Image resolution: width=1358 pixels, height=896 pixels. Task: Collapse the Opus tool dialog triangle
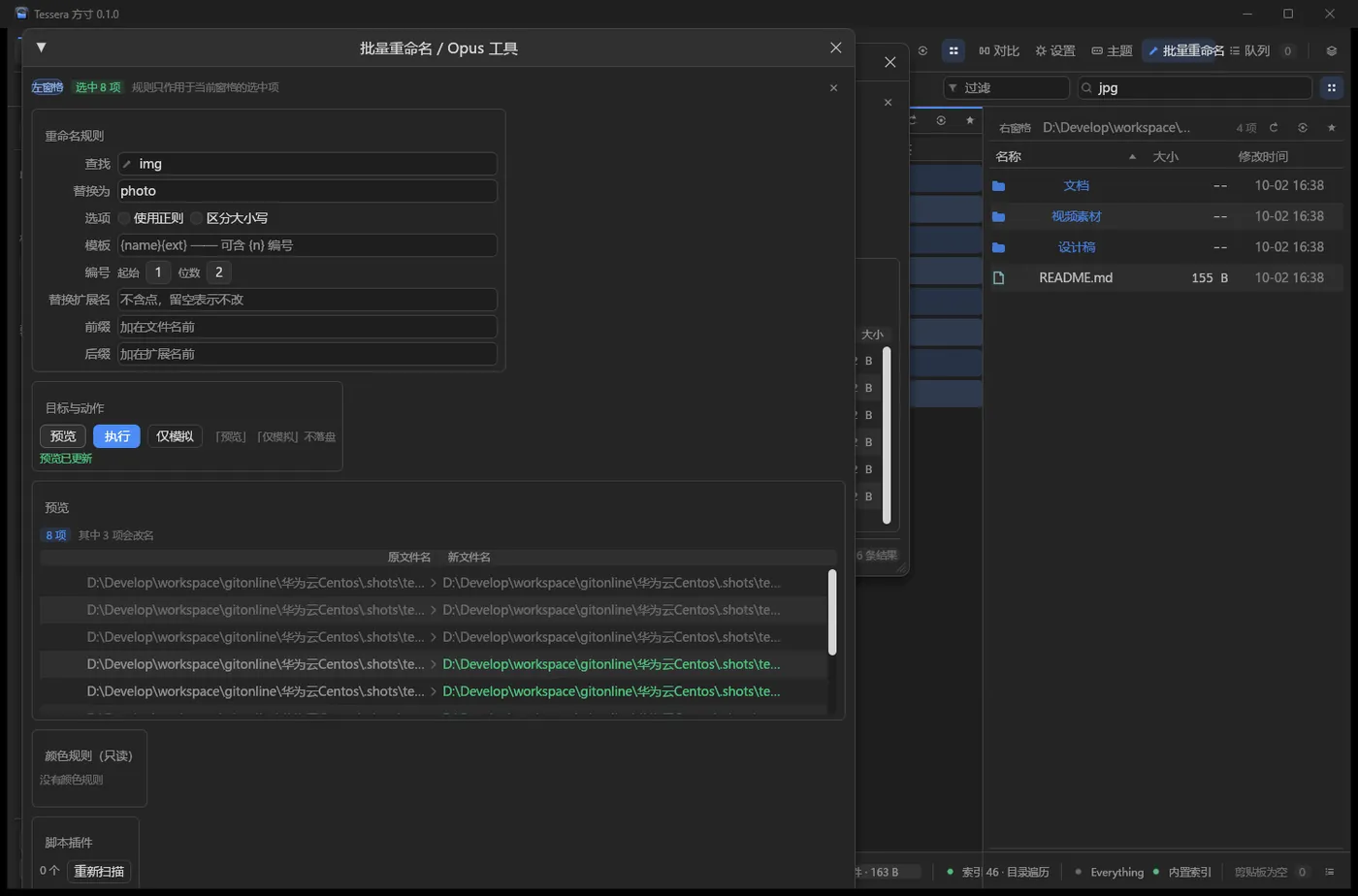[41, 48]
